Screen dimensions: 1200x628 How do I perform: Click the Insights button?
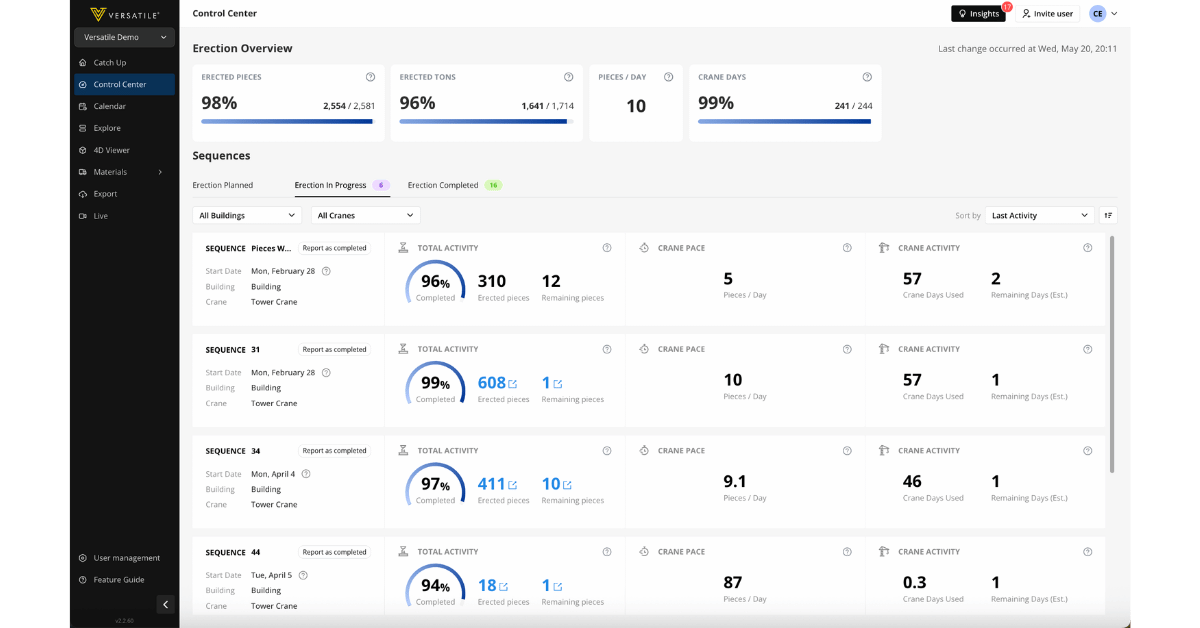pos(978,13)
